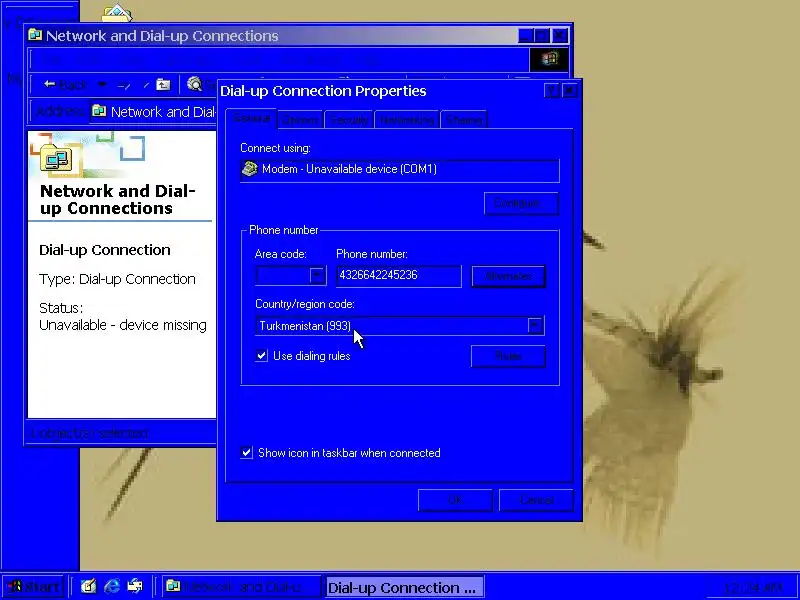
Task: Expand the Country/region code dropdown arrow
Action: pyautogui.click(x=534, y=326)
